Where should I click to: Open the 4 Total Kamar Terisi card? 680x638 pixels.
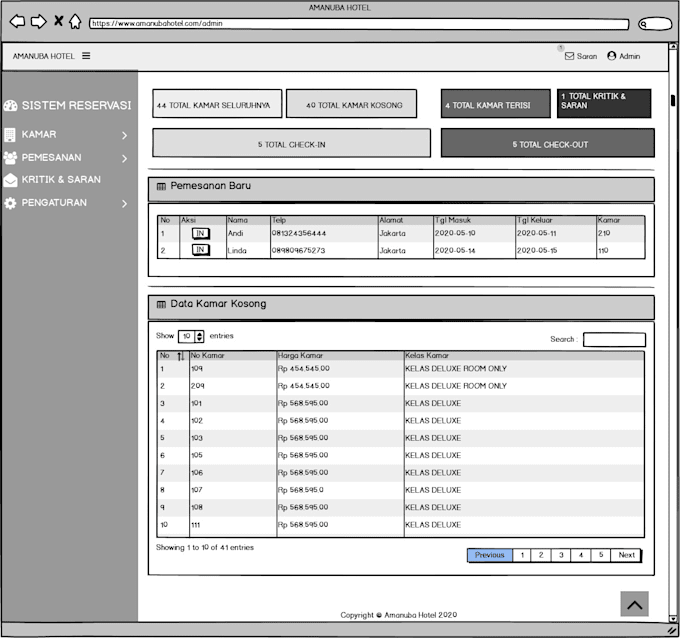coord(496,104)
